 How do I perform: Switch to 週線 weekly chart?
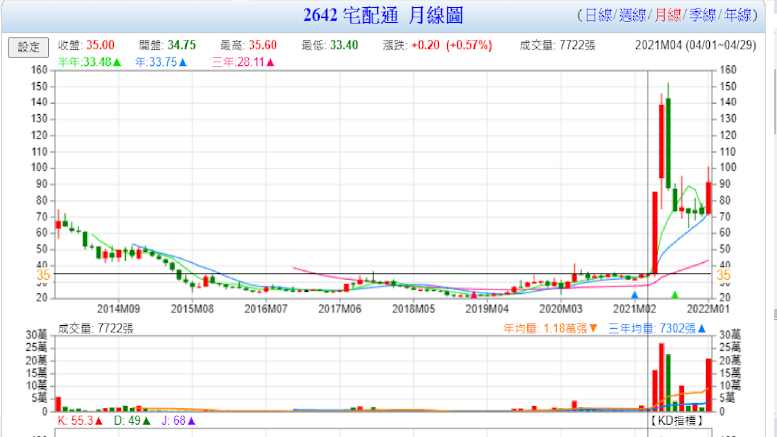[633, 15]
